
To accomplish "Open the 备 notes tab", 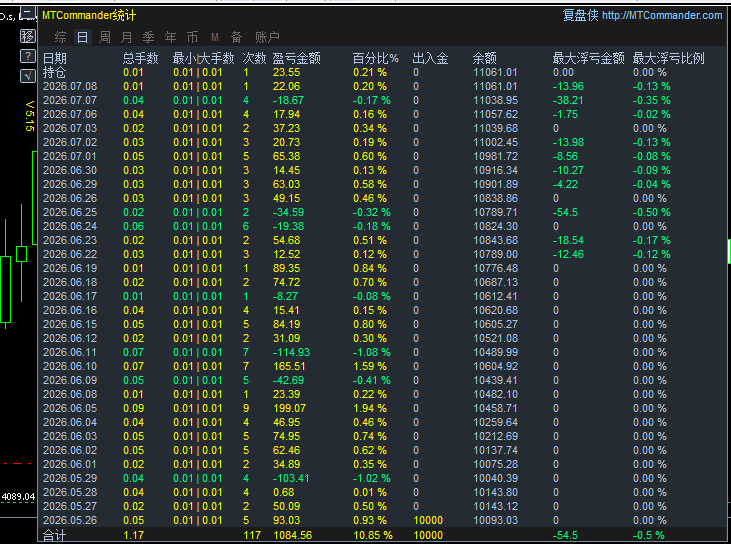I will [x=237, y=37].
